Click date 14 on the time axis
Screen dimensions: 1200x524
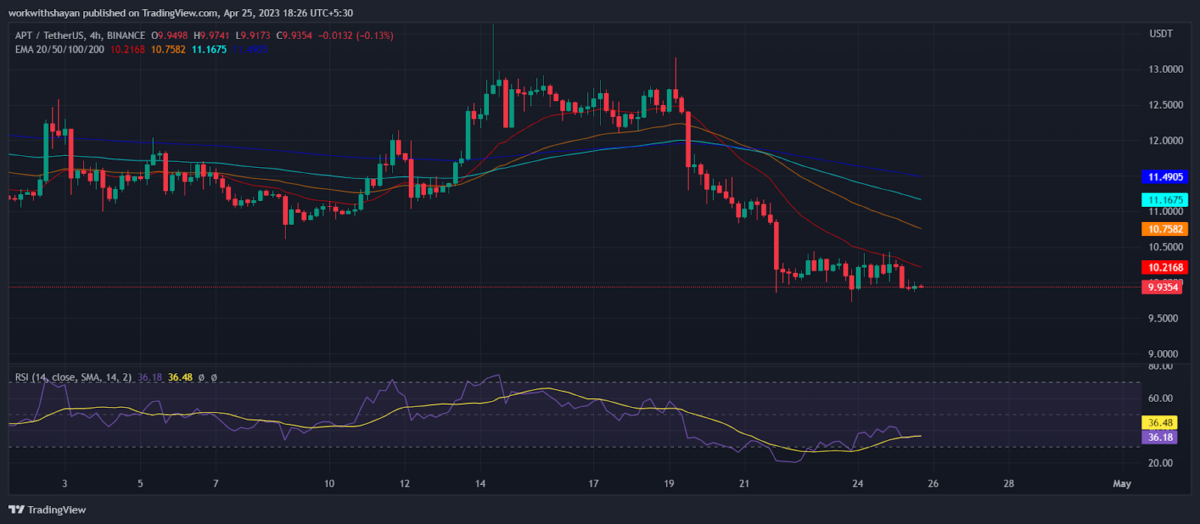pos(479,483)
